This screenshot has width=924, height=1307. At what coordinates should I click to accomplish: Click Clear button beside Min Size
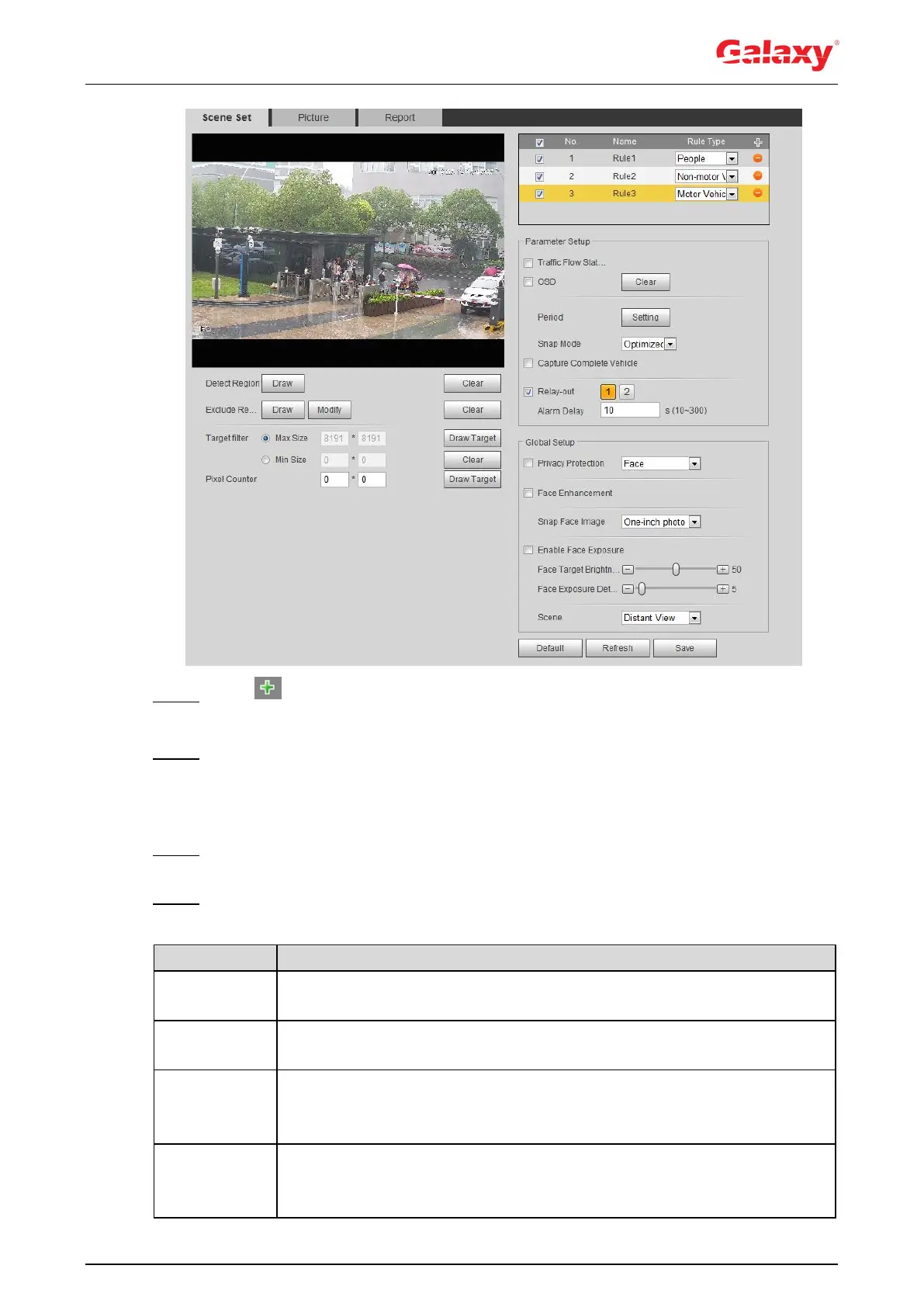pos(472,459)
